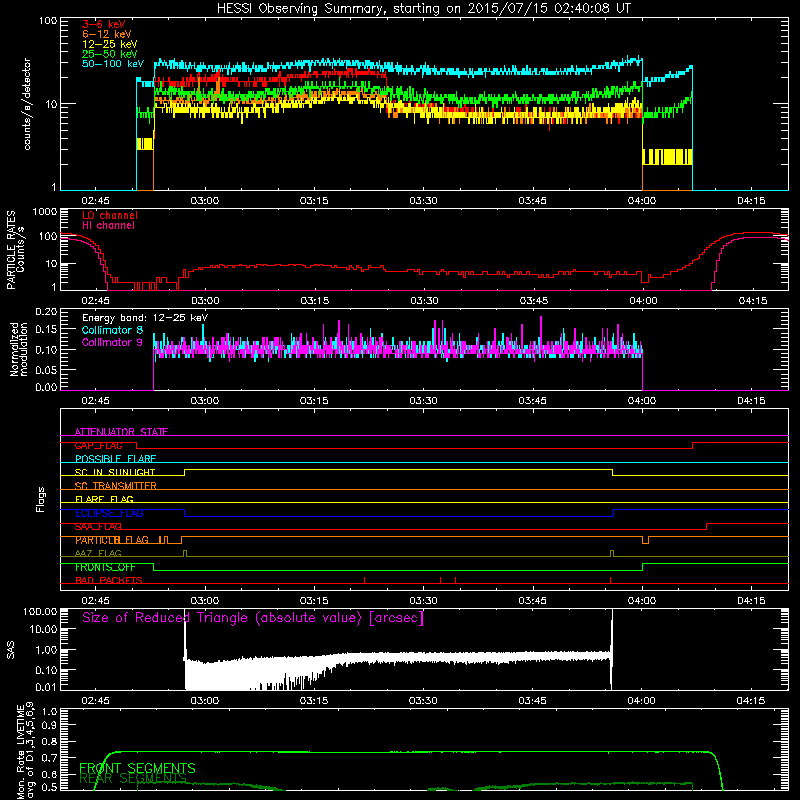Click the Mon. Rate LIVETIME axis title

(x=24, y=751)
